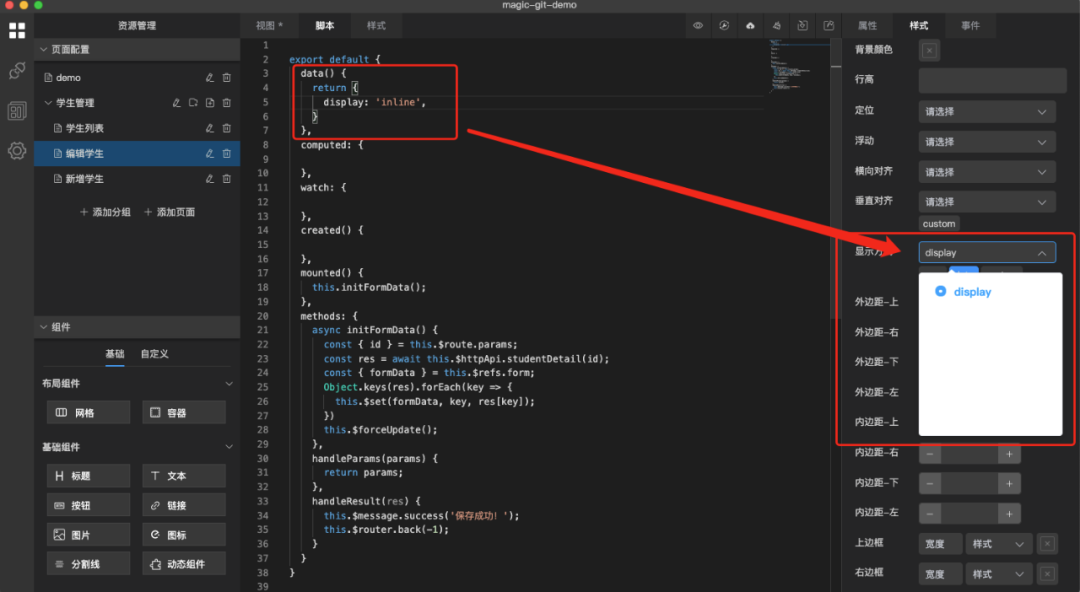Click the 添加页面 button
The height and width of the screenshot is (592, 1080).
point(169,212)
